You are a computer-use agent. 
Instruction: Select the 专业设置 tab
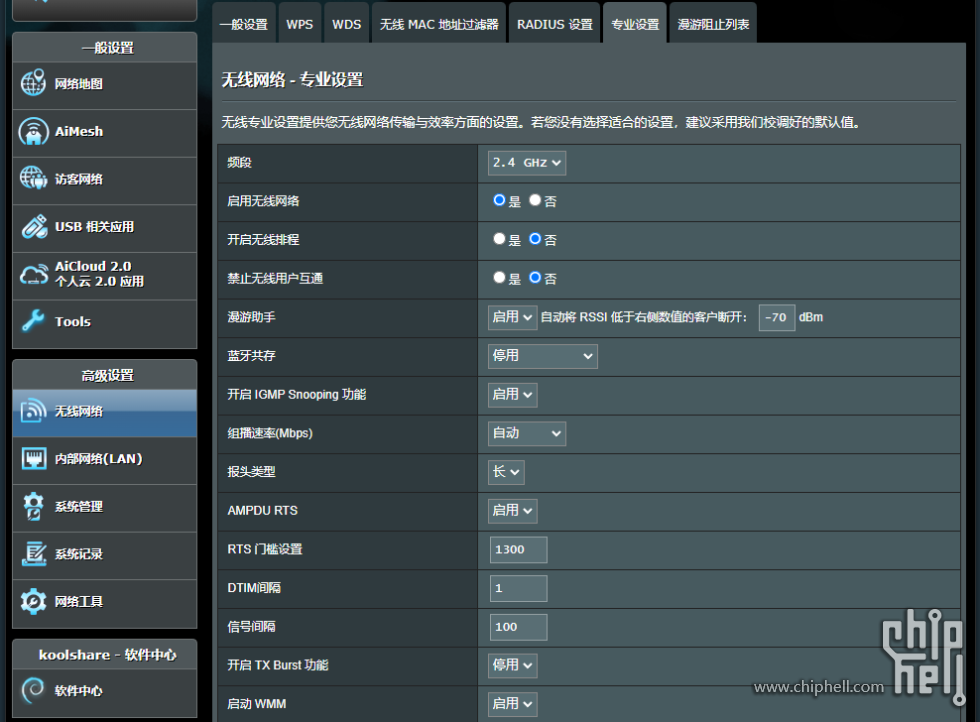(634, 24)
